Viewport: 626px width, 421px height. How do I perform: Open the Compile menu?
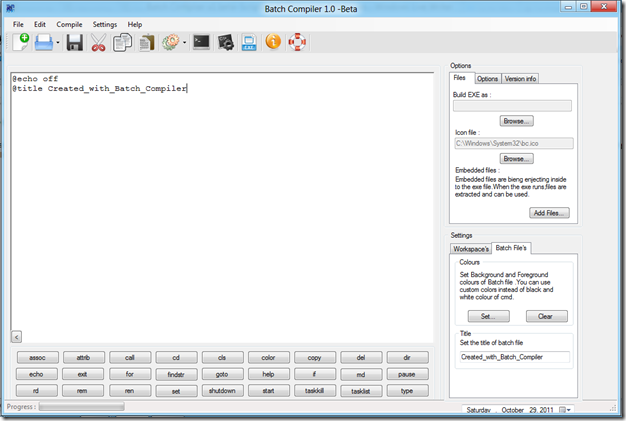coord(69,24)
